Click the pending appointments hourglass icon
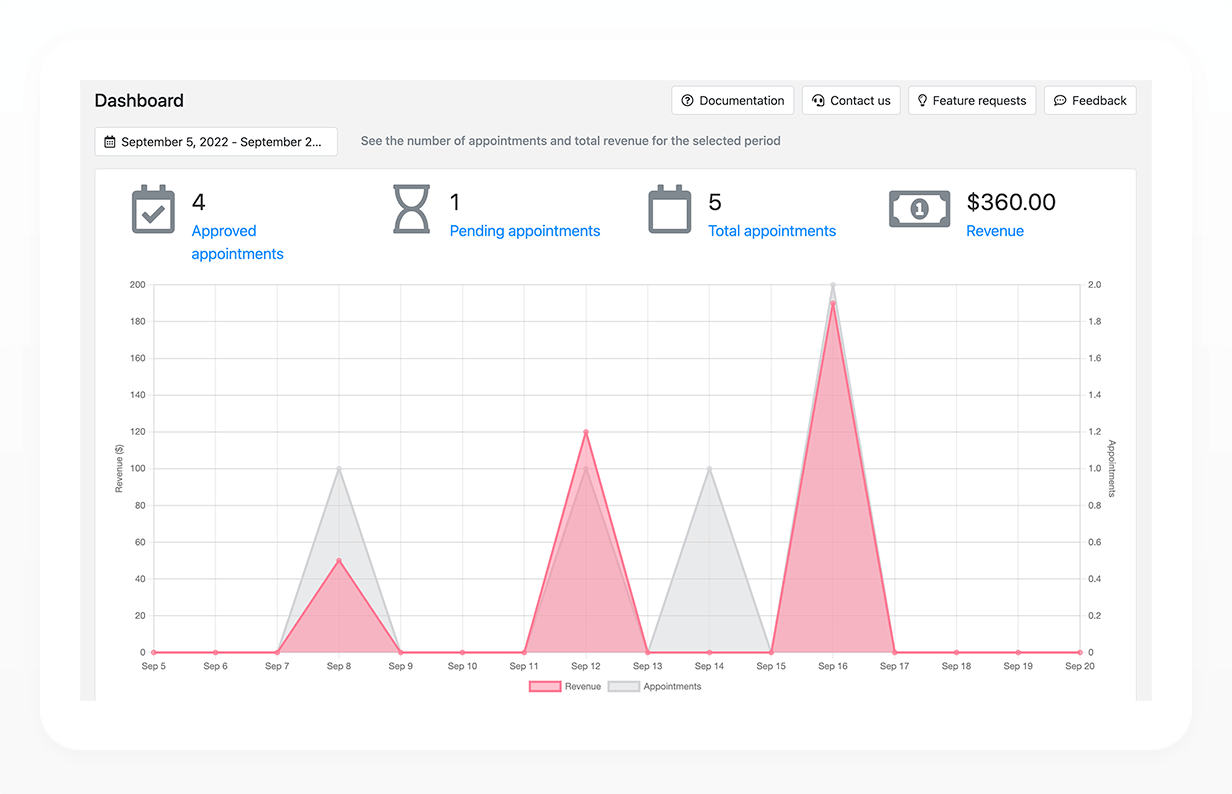Screen dimensions: 1232x794 (411, 209)
